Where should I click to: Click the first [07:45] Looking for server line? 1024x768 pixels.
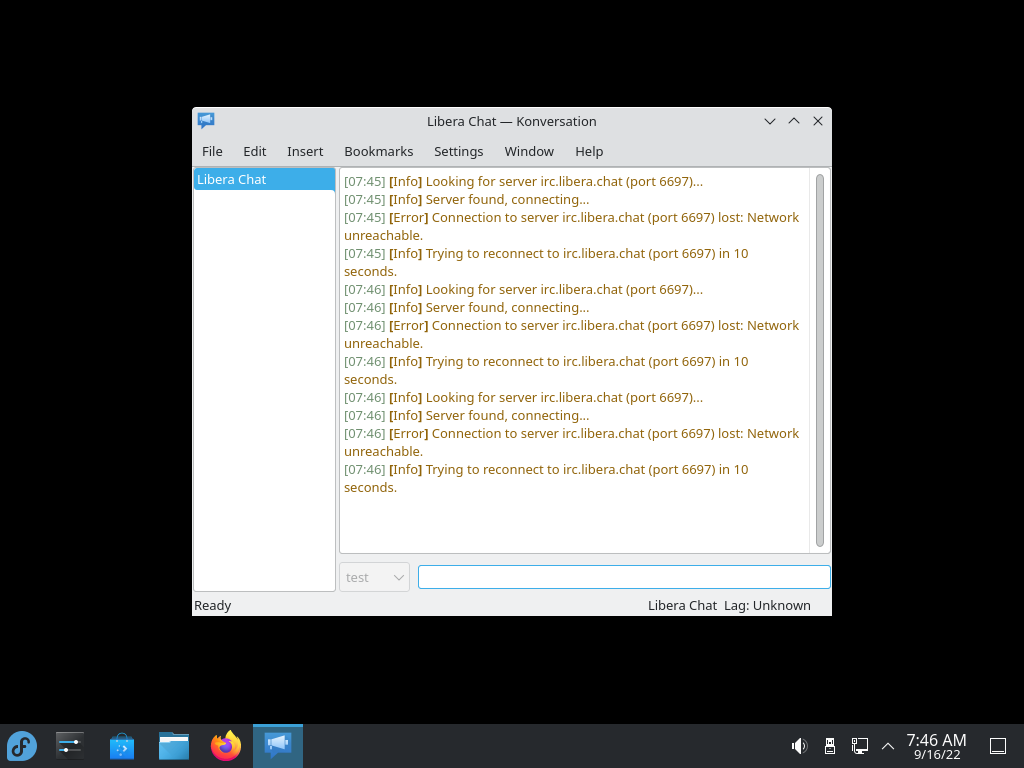click(x=524, y=182)
